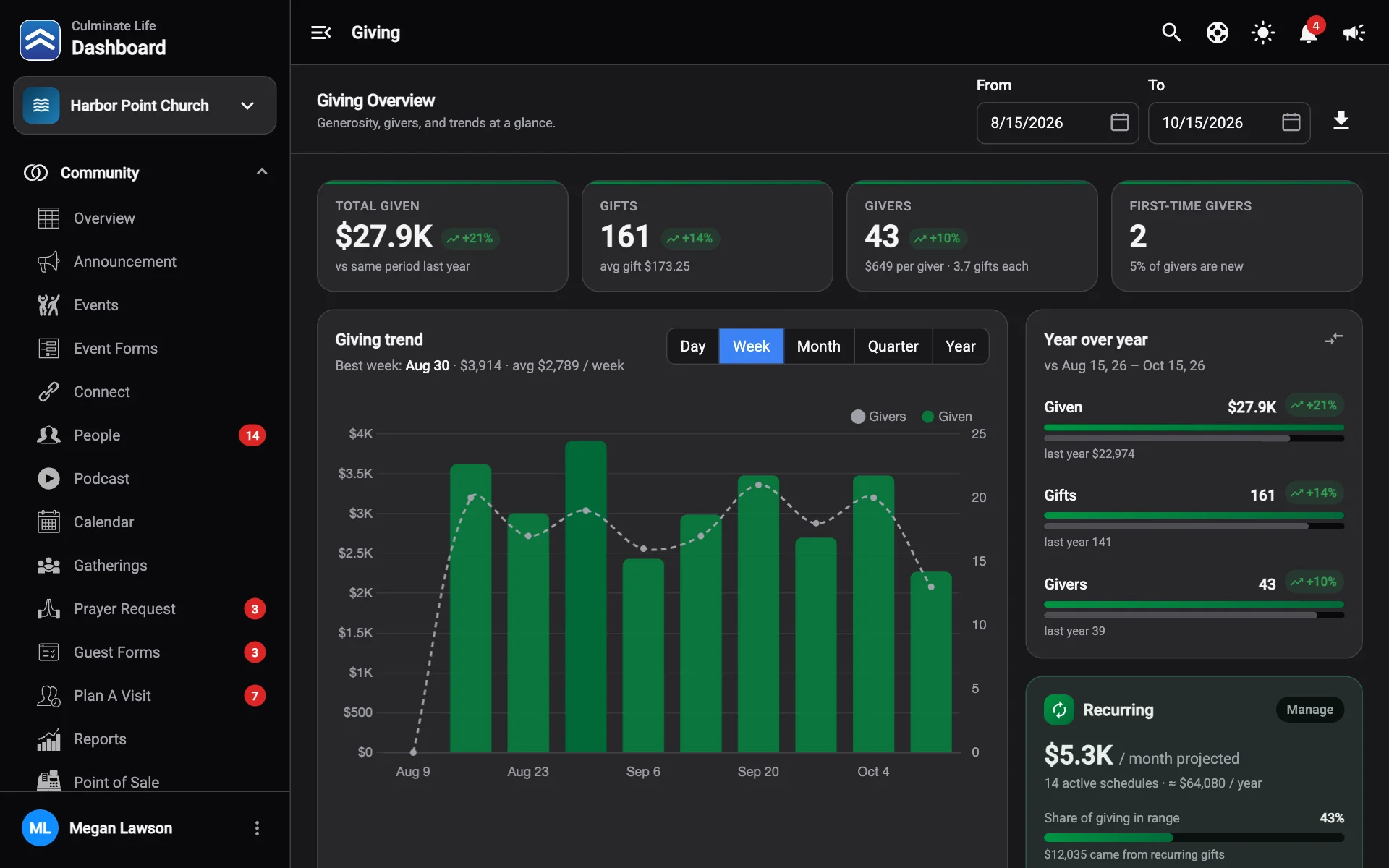Toggle the light/dark theme sun icon
This screenshot has height=868, width=1389.
click(1262, 33)
